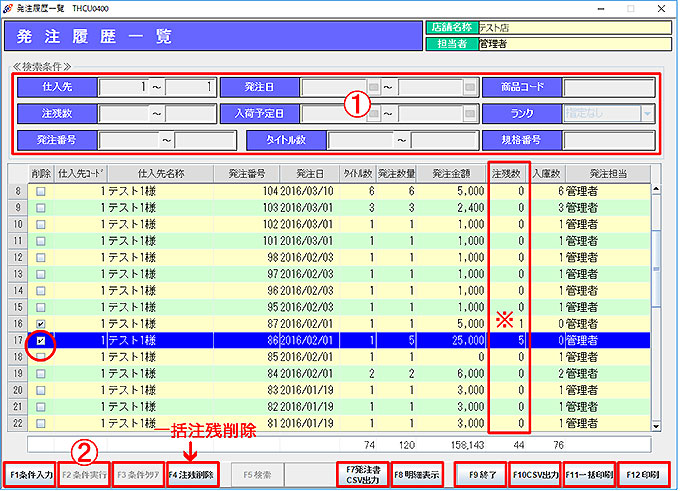The image size is (680, 491).
Task: Click the F12印刷 print button
Action: (x=645, y=473)
